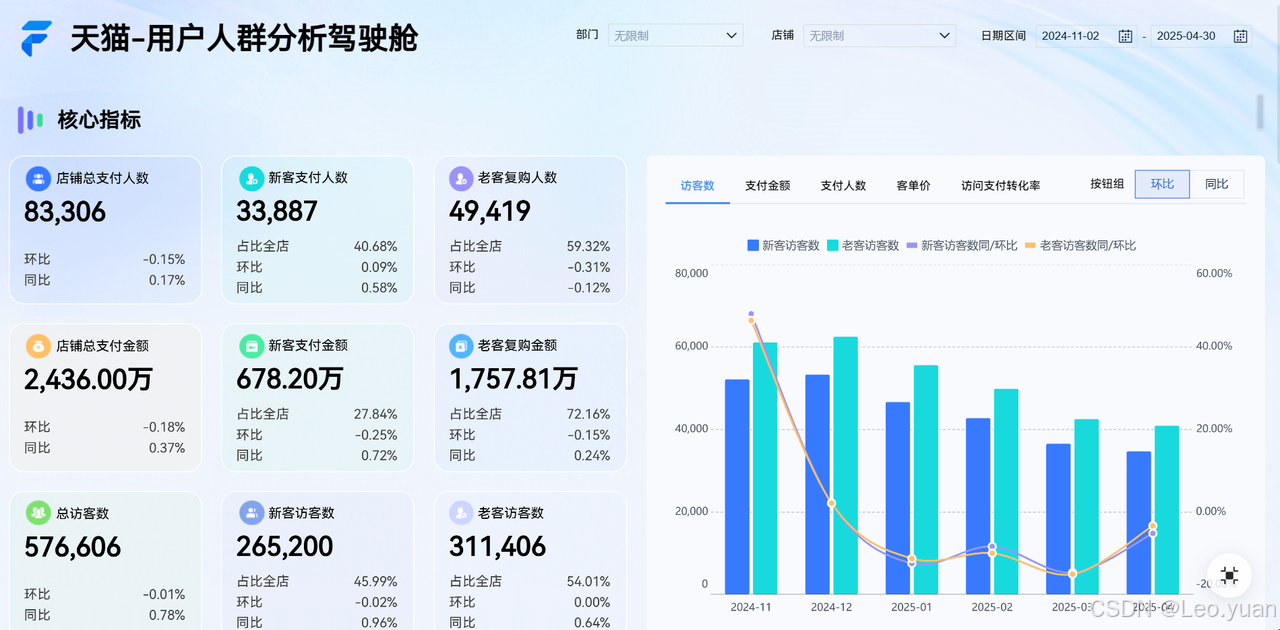1280x630 pixels.
Task: Open the 部门 dropdown
Action: 675,35
